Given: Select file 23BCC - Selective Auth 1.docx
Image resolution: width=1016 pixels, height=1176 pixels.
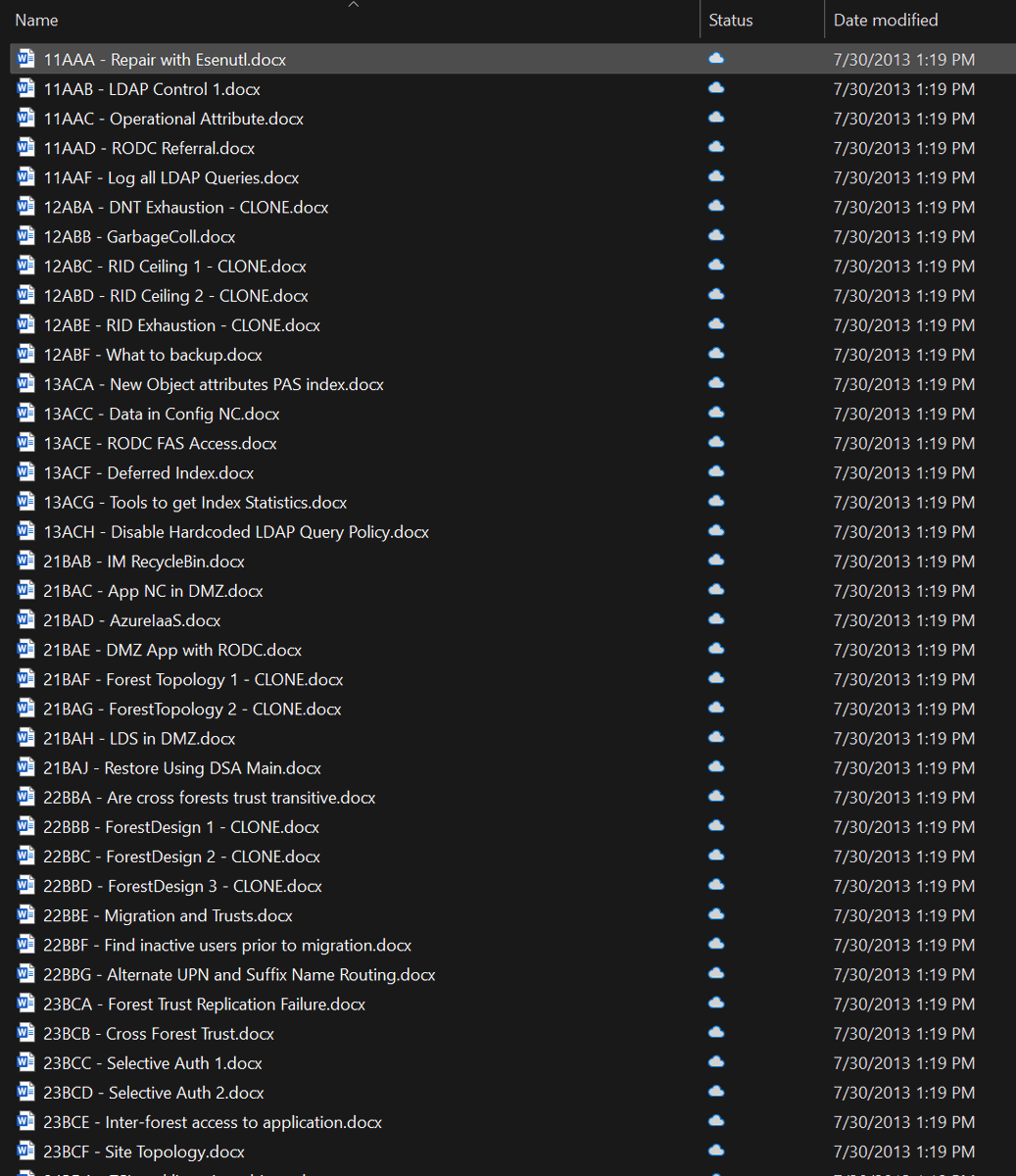Looking at the screenshot, I should click(x=153, y=1062).
